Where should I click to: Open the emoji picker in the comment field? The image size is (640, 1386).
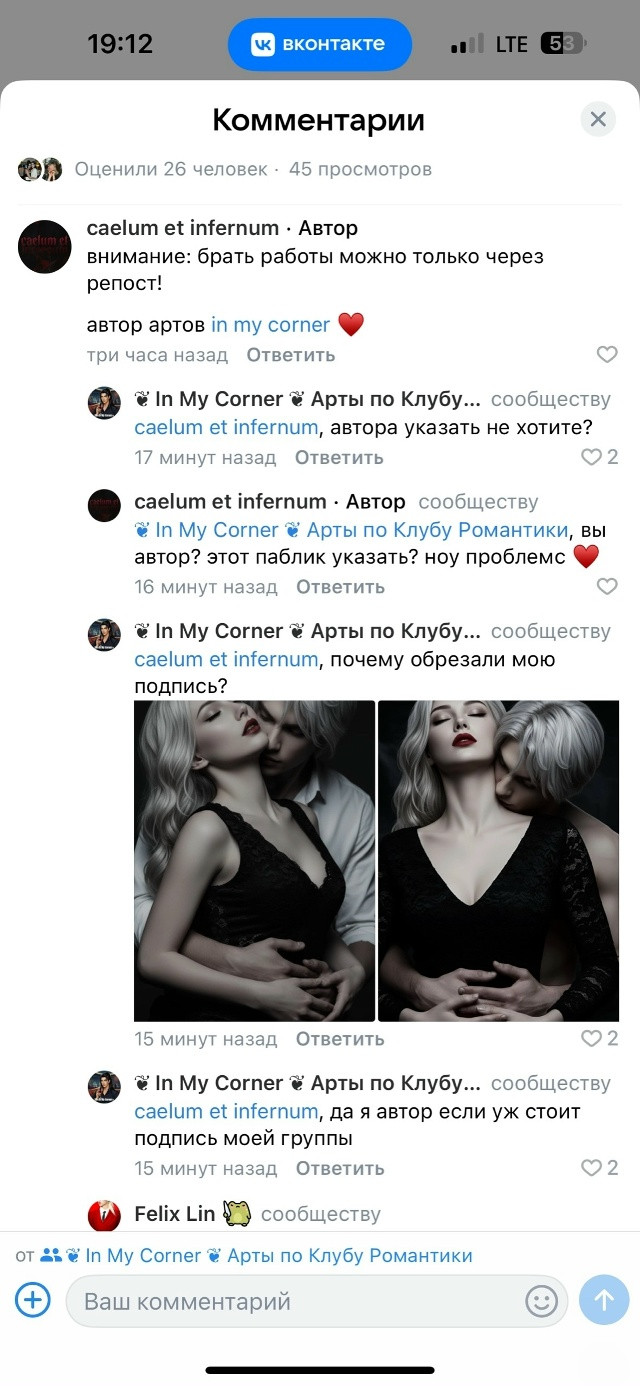point(541,1301)
